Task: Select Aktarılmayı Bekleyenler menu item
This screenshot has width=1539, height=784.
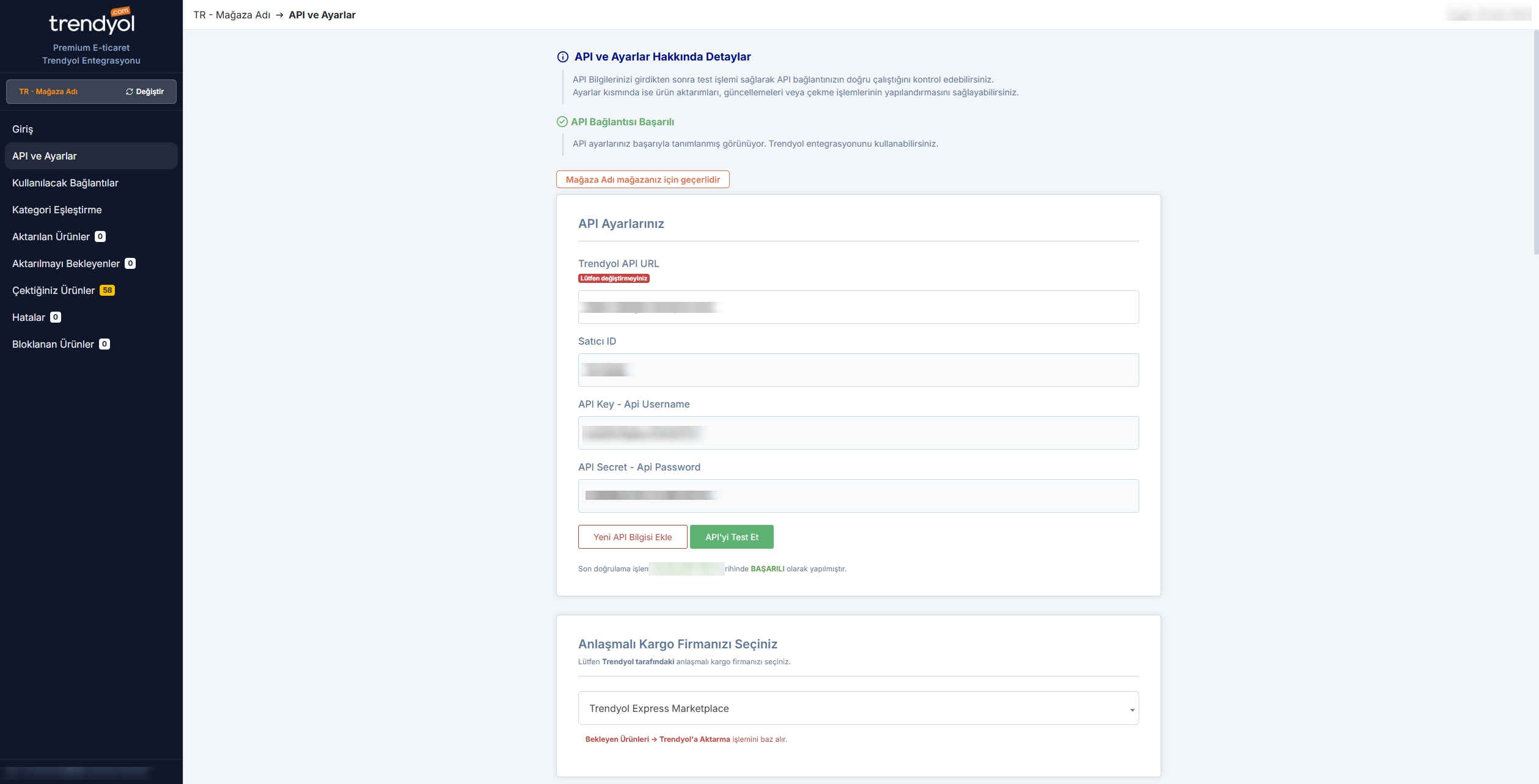Action: coord(66,263)
